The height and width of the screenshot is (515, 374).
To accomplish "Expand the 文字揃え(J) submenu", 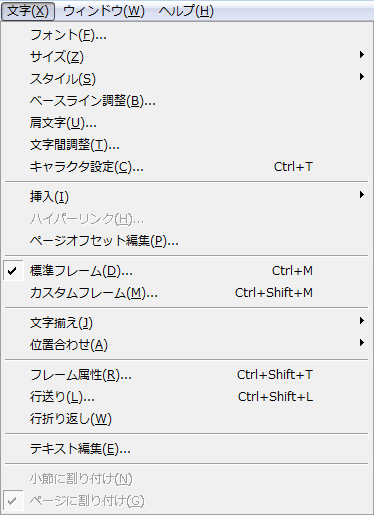I will 187,323.
